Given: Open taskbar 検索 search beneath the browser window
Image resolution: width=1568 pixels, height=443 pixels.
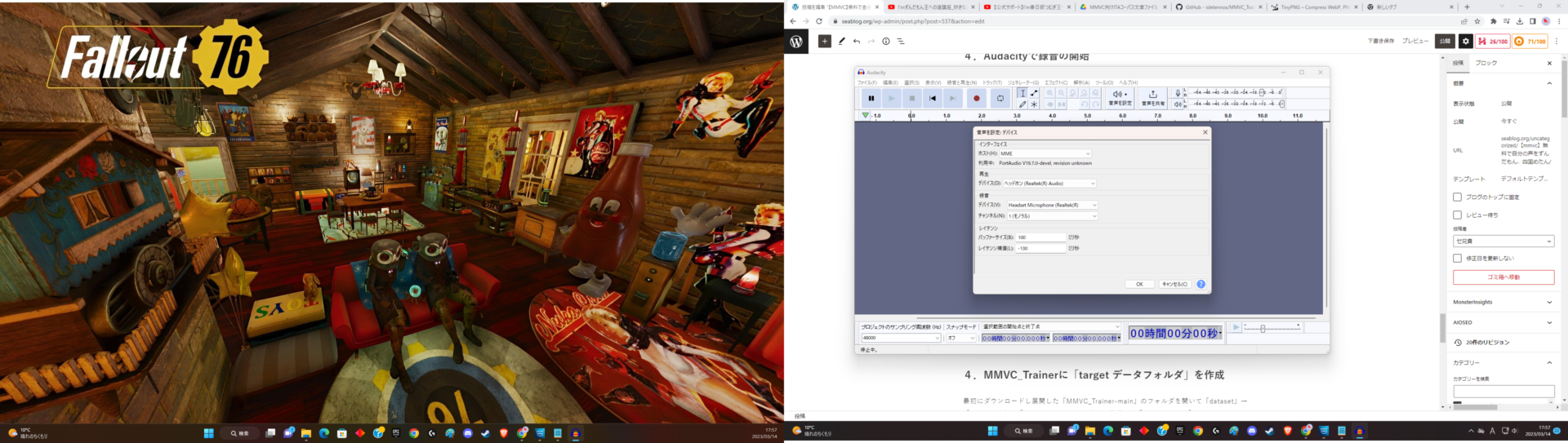Looking at the screenshot, I should 1024,431.
